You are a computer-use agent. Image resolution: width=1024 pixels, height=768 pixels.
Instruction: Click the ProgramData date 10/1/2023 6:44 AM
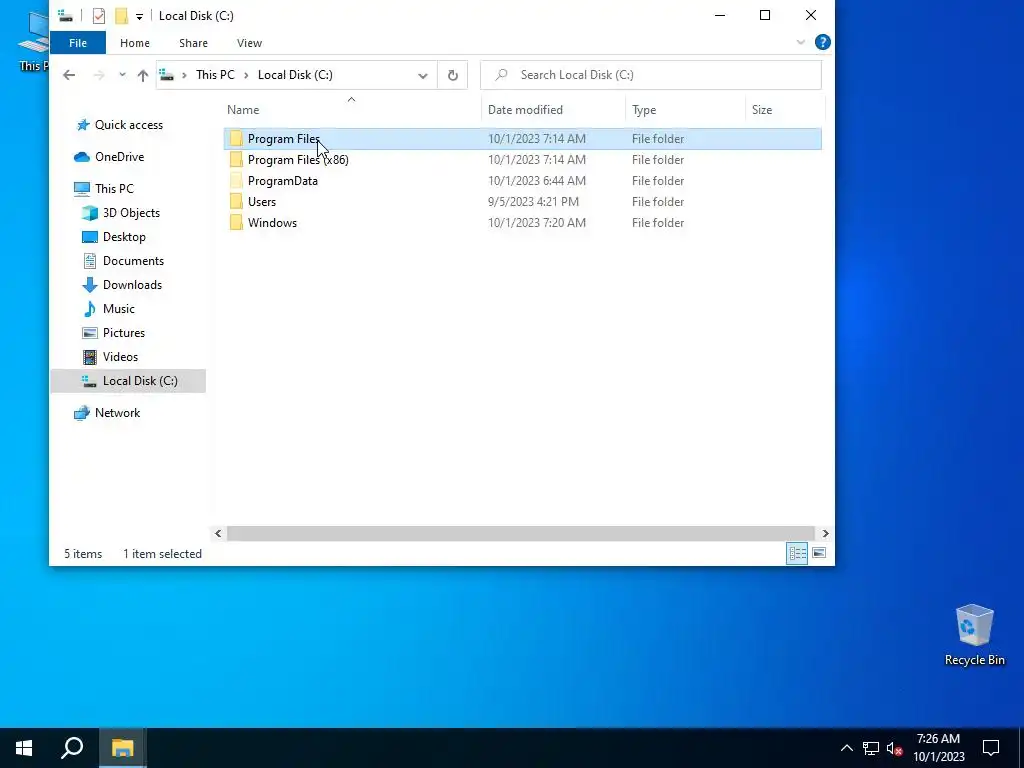(x=537, y=181)
